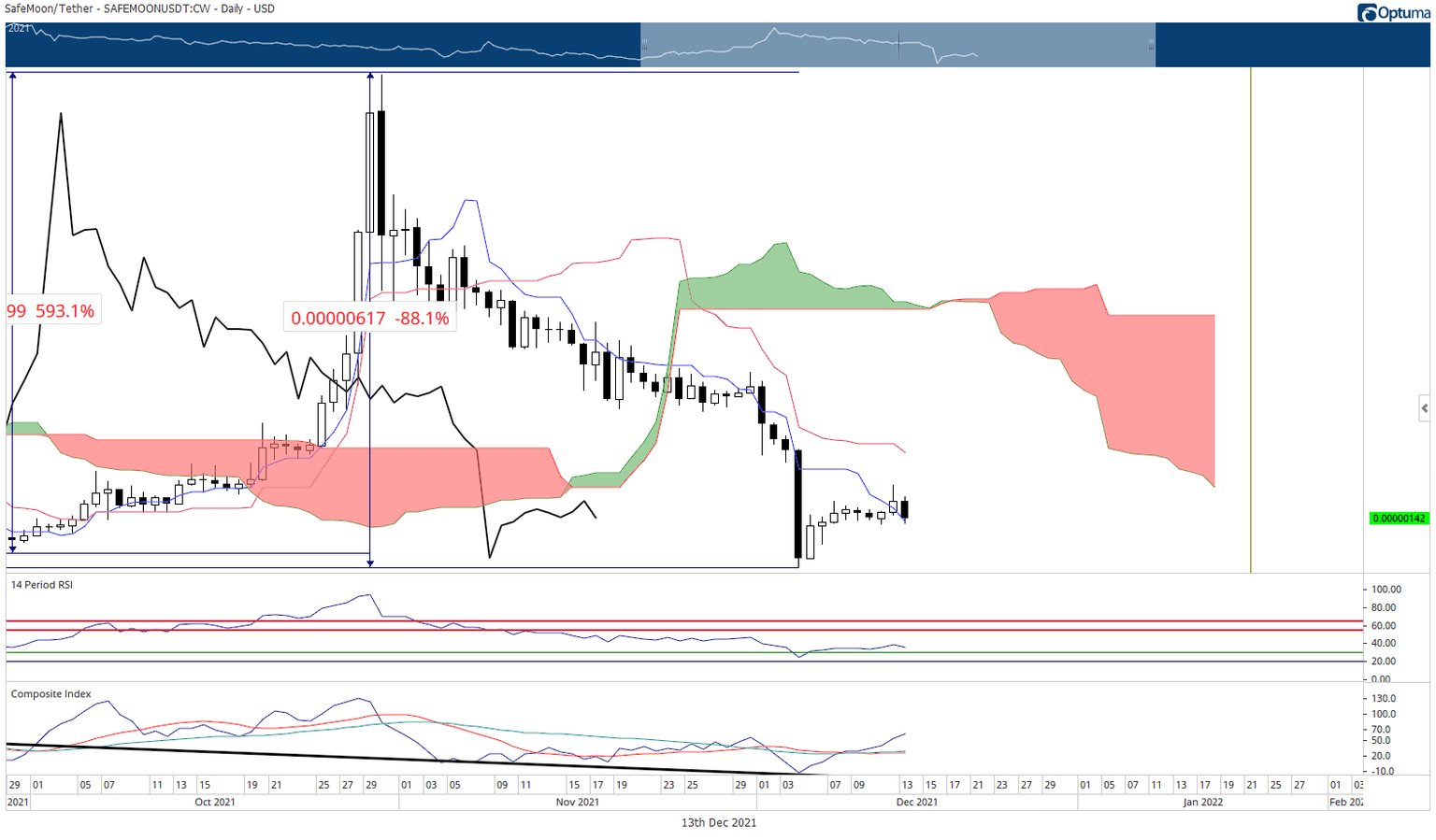The height and width of the screenshot is (840, 1436).
Task: Click the Jan 2022 month label on date axis
Action: (x=1202, y=802)
